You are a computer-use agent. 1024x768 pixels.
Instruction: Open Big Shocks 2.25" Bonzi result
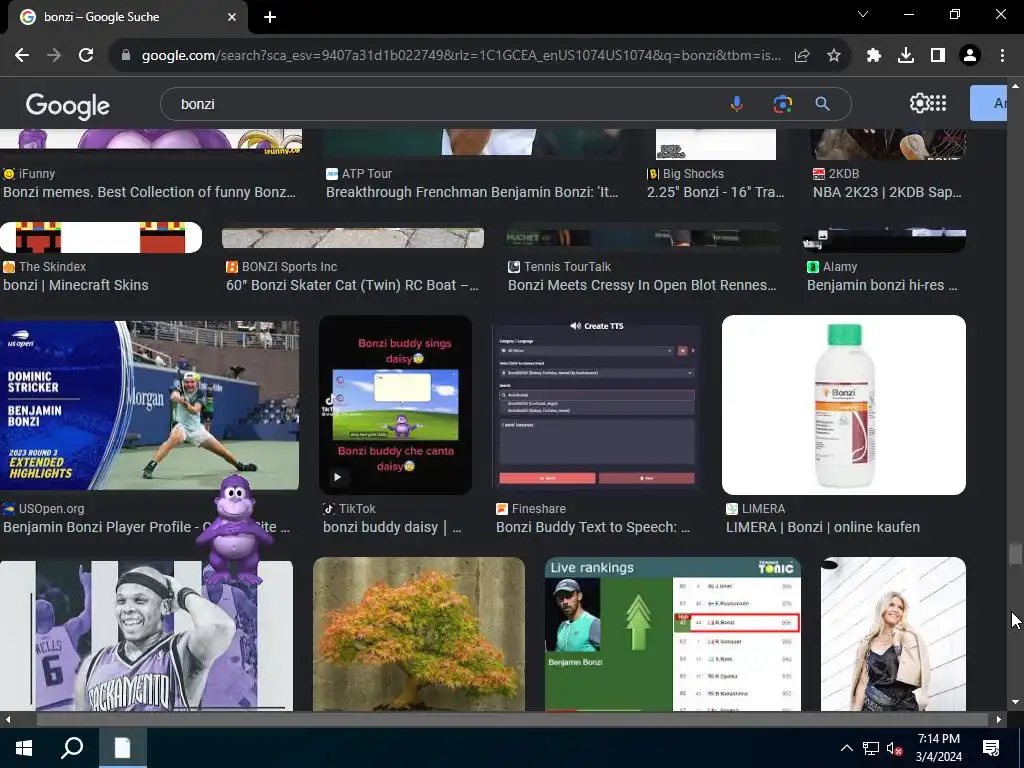pos(716,192)
